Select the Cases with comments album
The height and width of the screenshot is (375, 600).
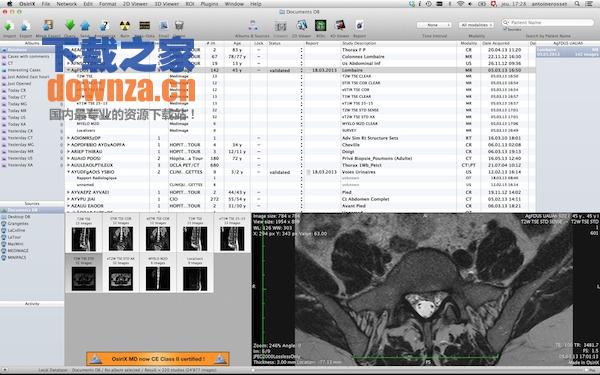[x=29, y=57]
